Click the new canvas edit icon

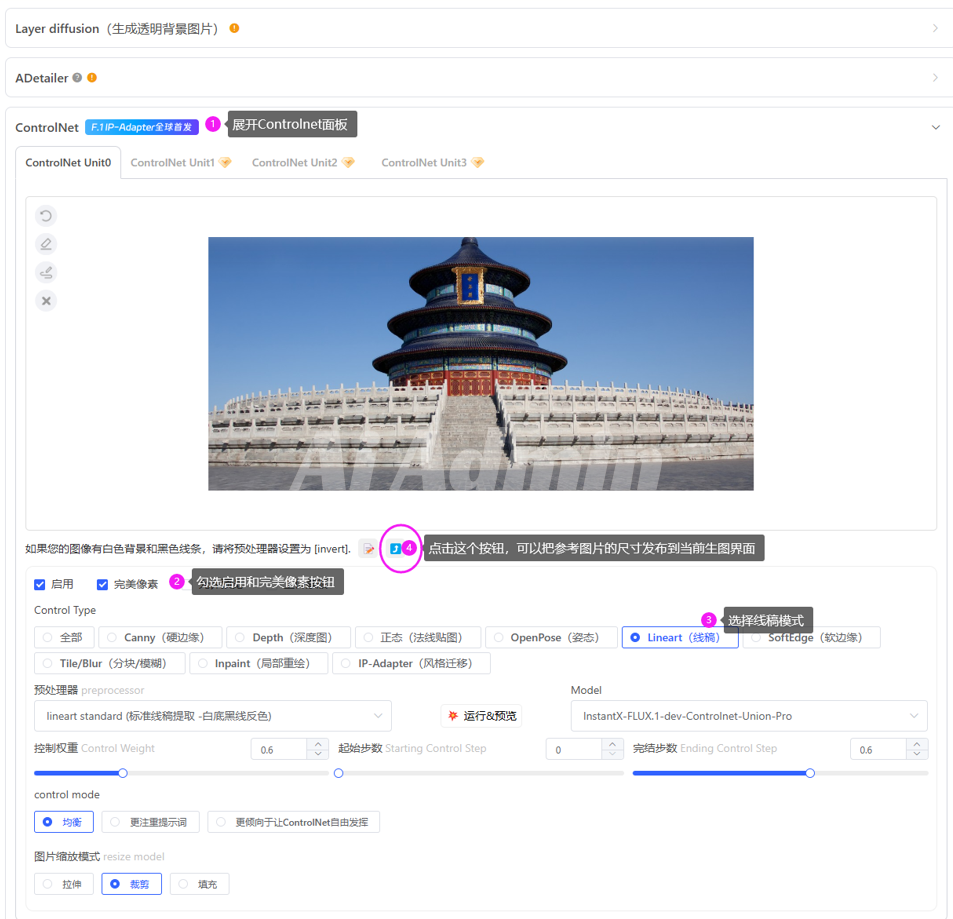(x=368, y=549)
